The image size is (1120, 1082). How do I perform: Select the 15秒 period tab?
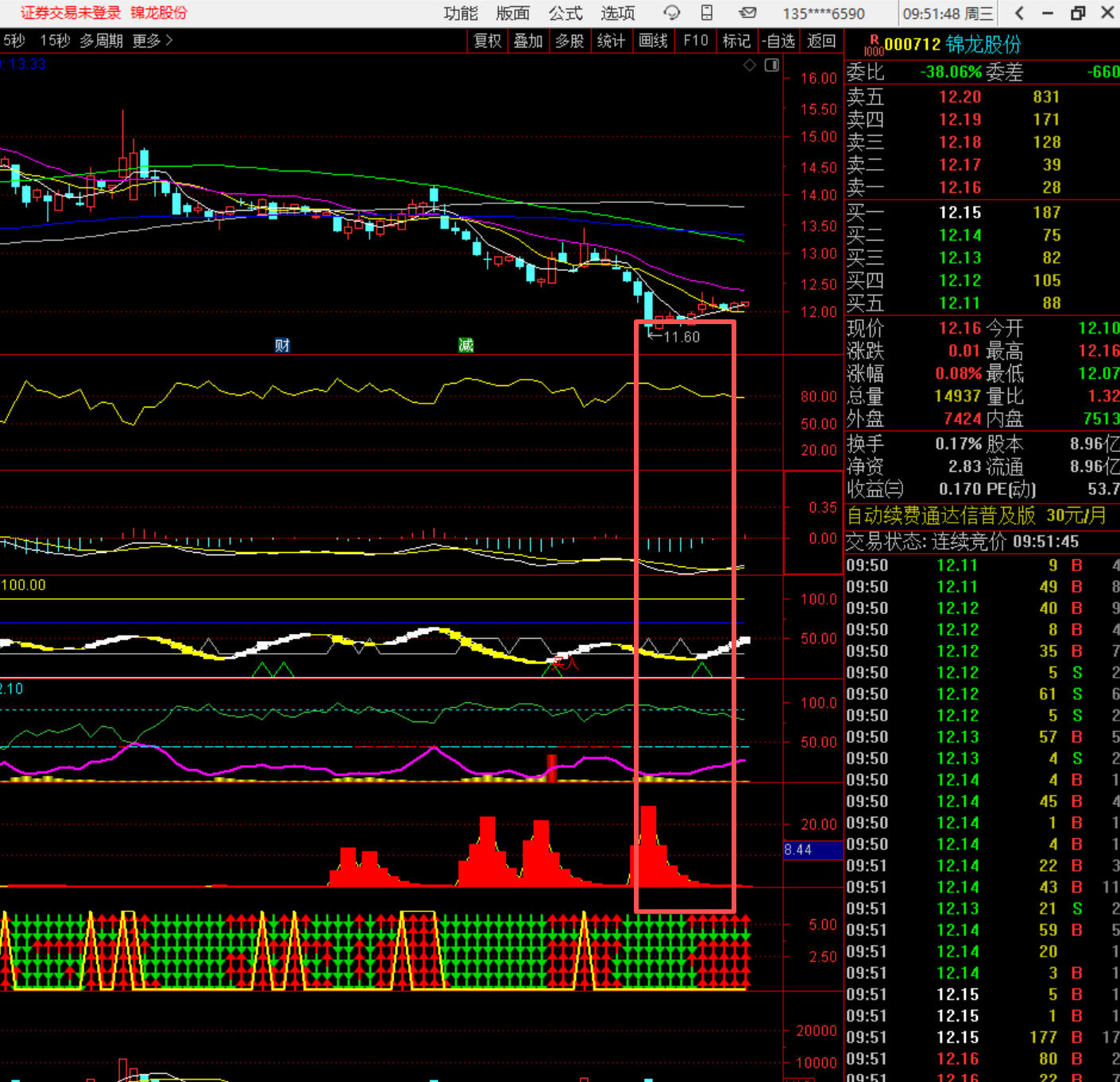pos(55,41)
